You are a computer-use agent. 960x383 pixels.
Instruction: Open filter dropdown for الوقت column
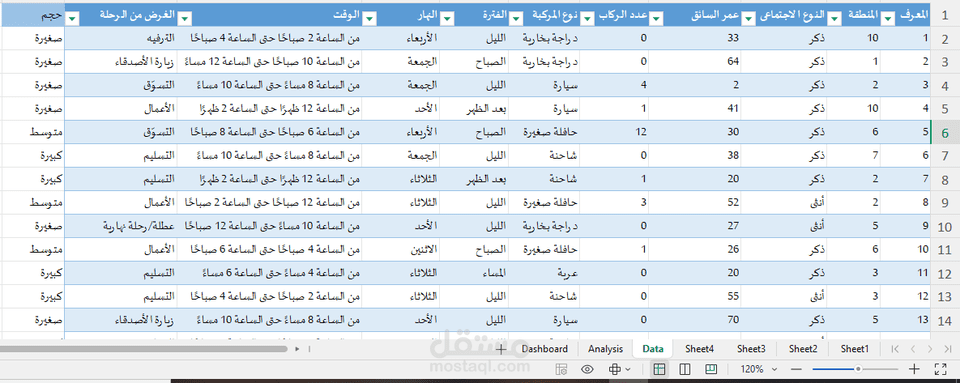184,20
